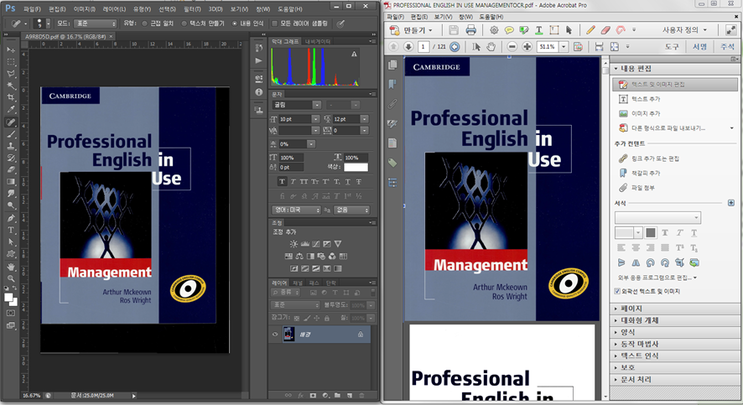Open the zoom percentage dropdown in Acrobat
Image resolution: width=743 pixels, height=405 pixels.
[x=564, y=46]
